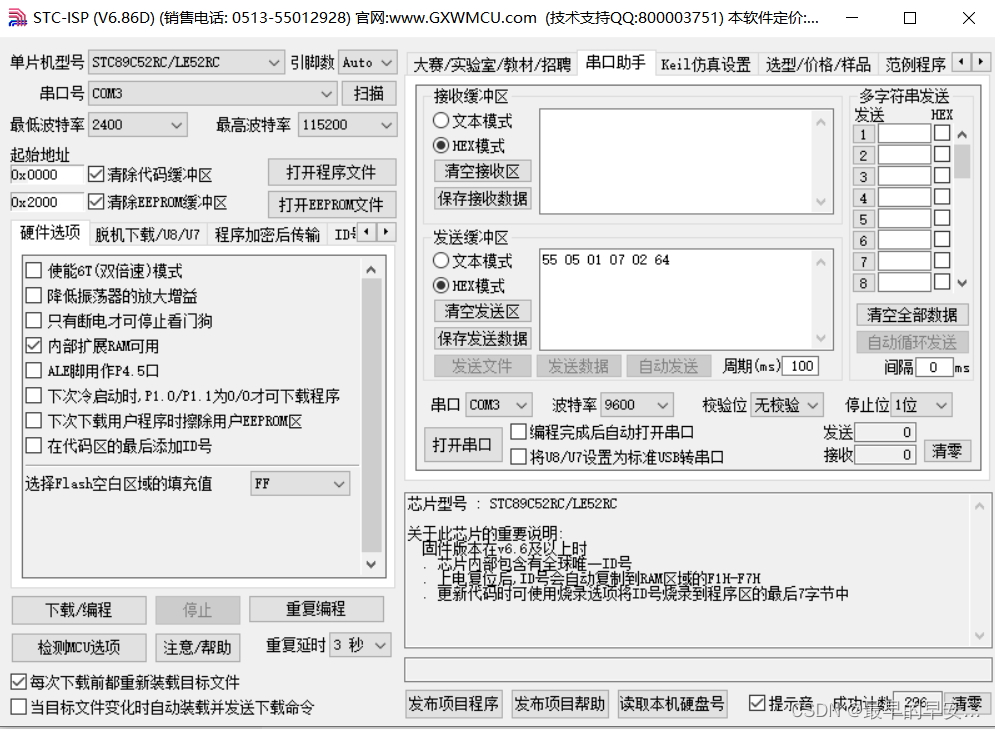Toggle the 提示音 checkbox near success counter
This screenshot has width=995, height=729.
757,703
